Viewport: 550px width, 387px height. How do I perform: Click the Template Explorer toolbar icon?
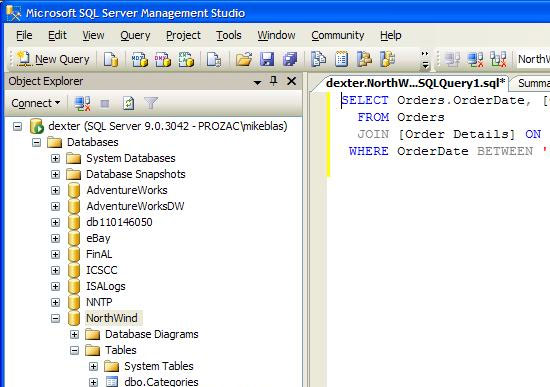387,59
